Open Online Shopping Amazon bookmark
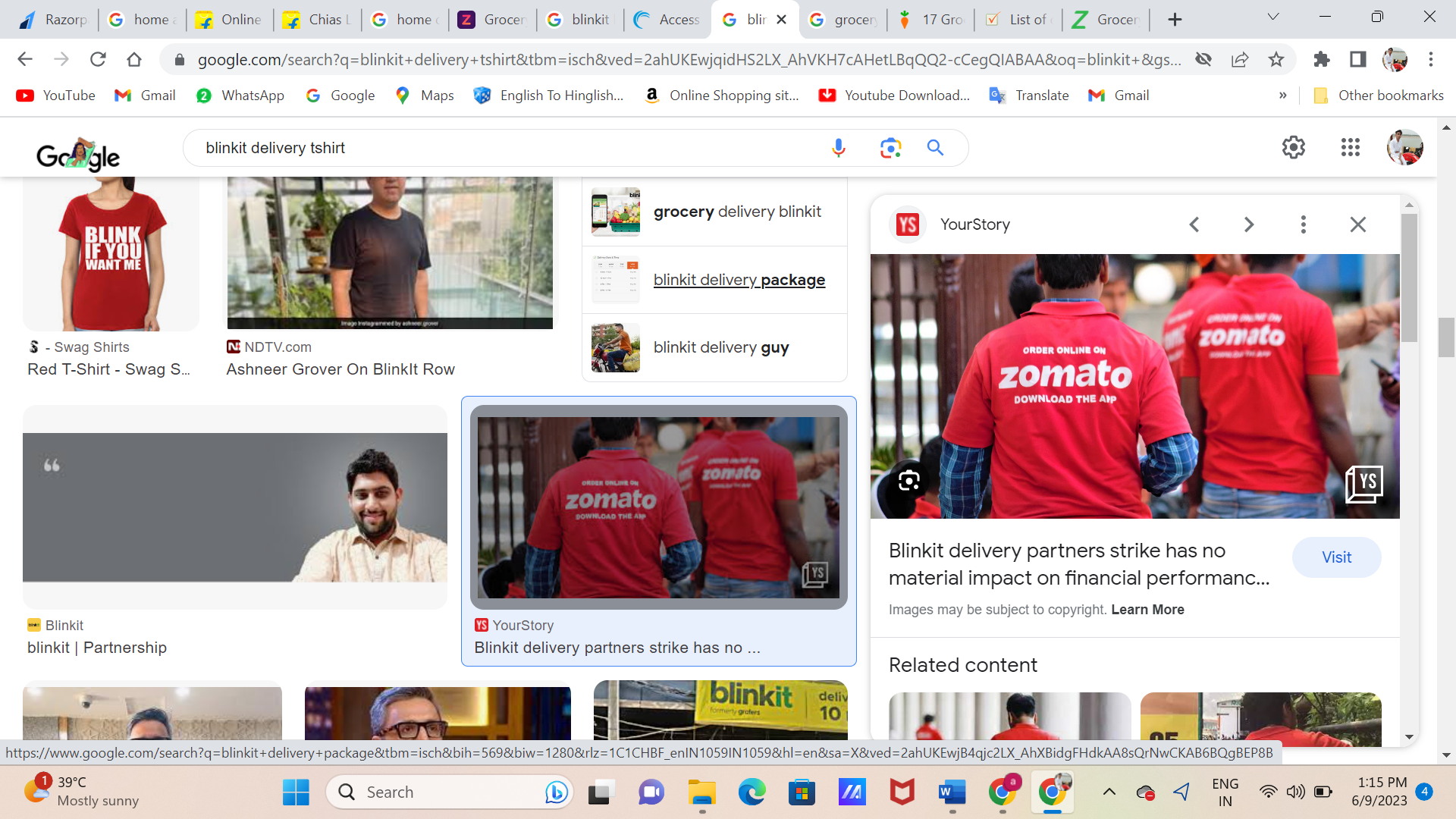Screen dimensions: 1456x819 (722, 96)
